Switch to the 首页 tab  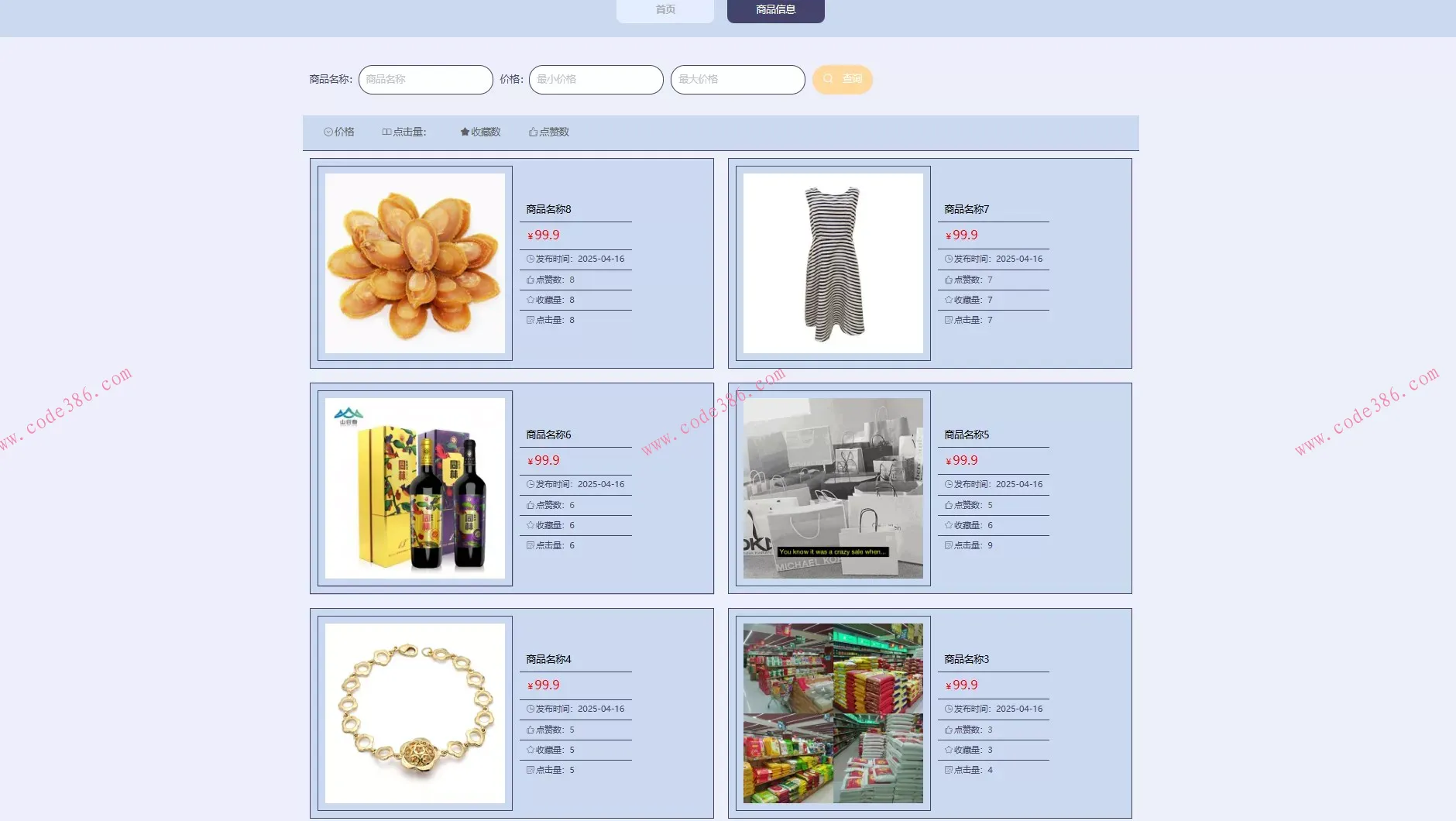[664, 10]
